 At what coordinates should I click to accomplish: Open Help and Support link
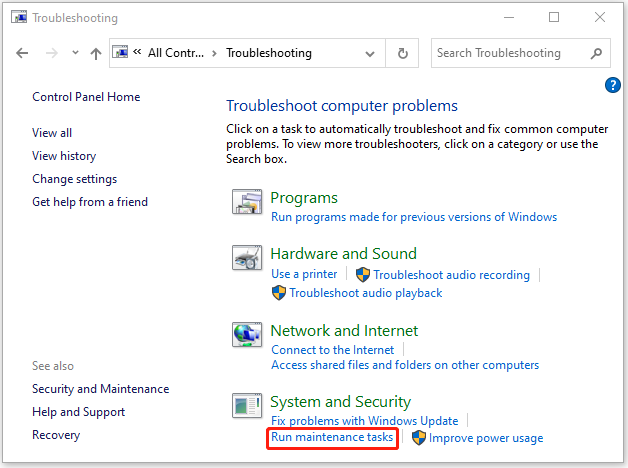[78, 412]
